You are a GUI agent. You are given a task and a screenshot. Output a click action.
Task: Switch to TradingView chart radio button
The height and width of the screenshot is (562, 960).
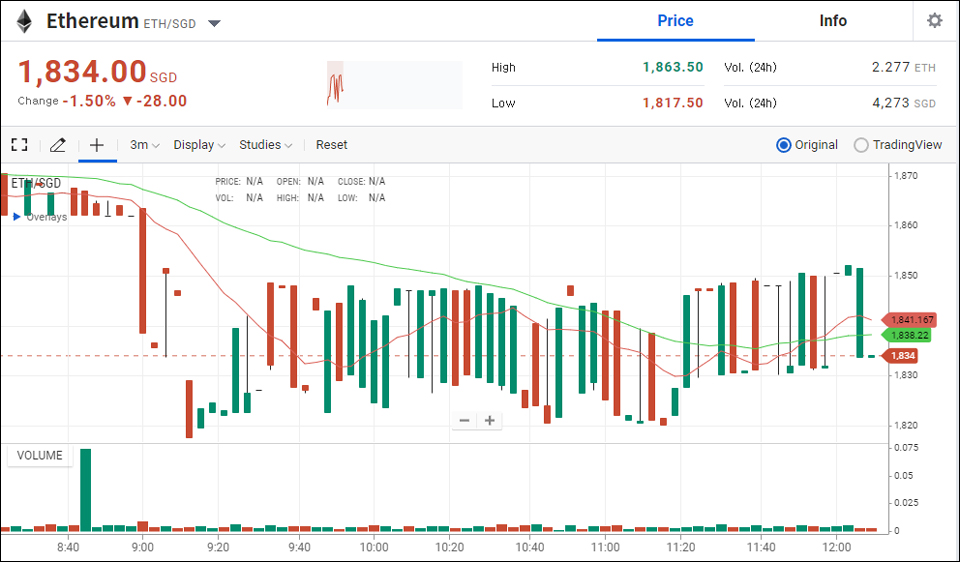tap(861, 145)
